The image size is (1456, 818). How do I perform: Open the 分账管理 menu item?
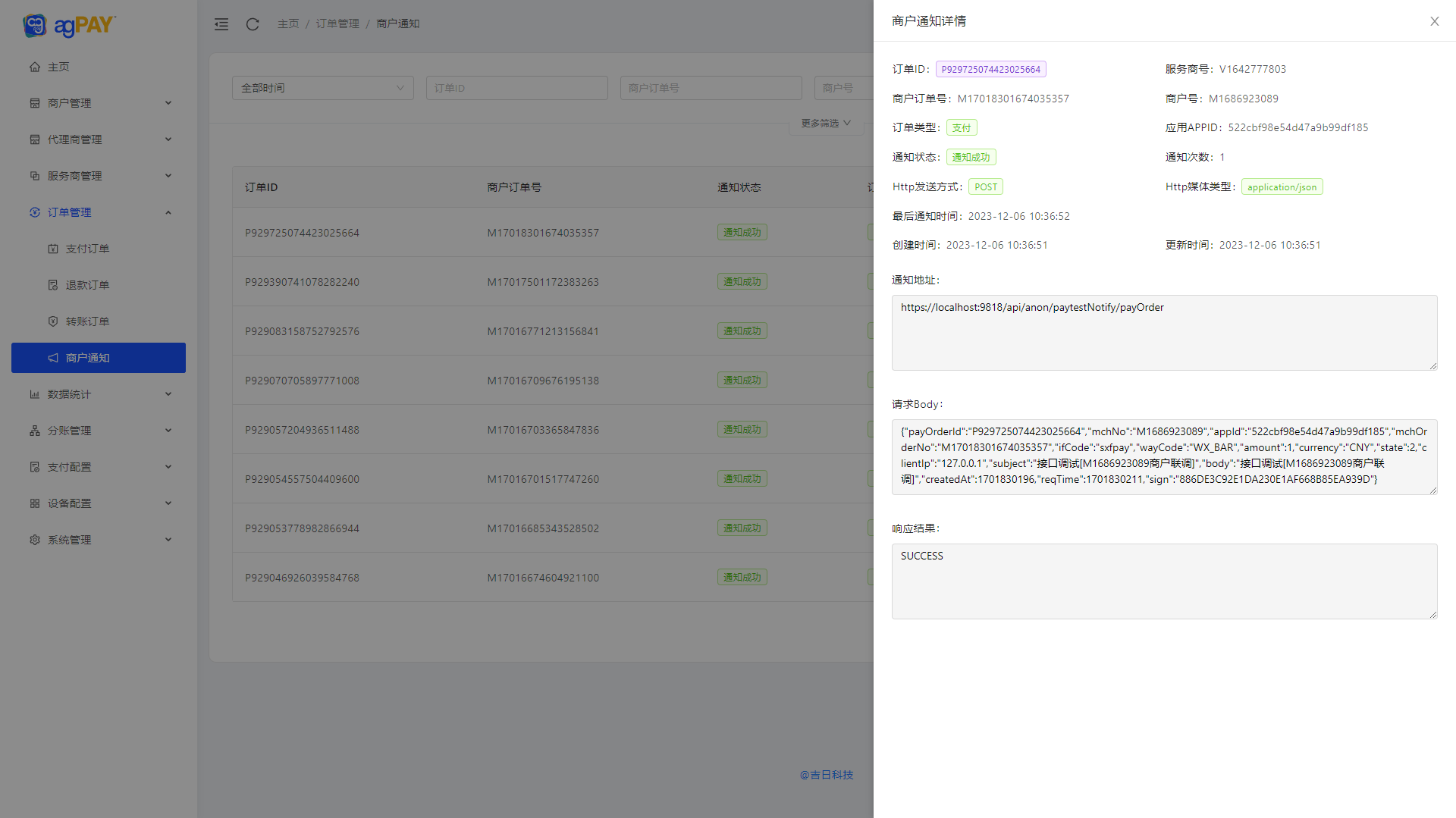pos(99,431)
